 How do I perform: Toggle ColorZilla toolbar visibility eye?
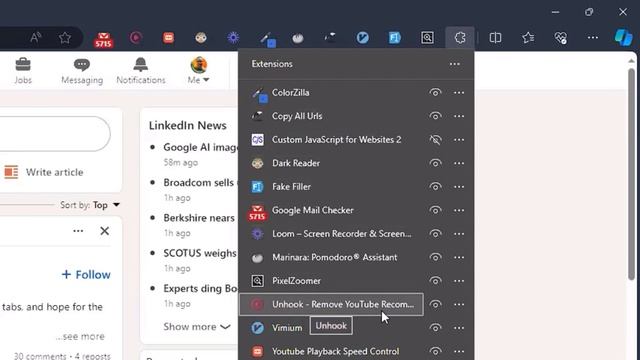tap(435, 93)
